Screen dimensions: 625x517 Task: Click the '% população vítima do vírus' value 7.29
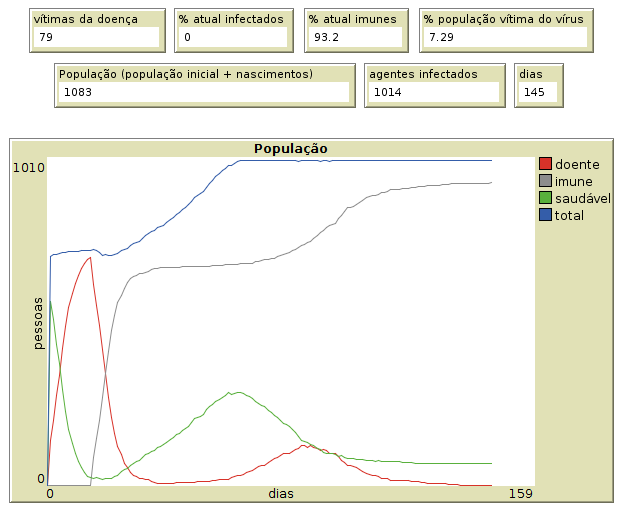pyautogui.click(x=505, y=37)
